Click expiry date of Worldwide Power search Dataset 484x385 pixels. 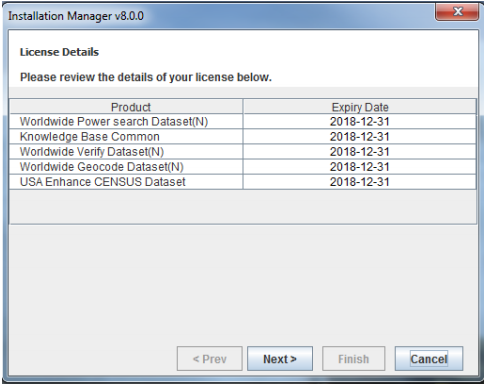(360, 122)
